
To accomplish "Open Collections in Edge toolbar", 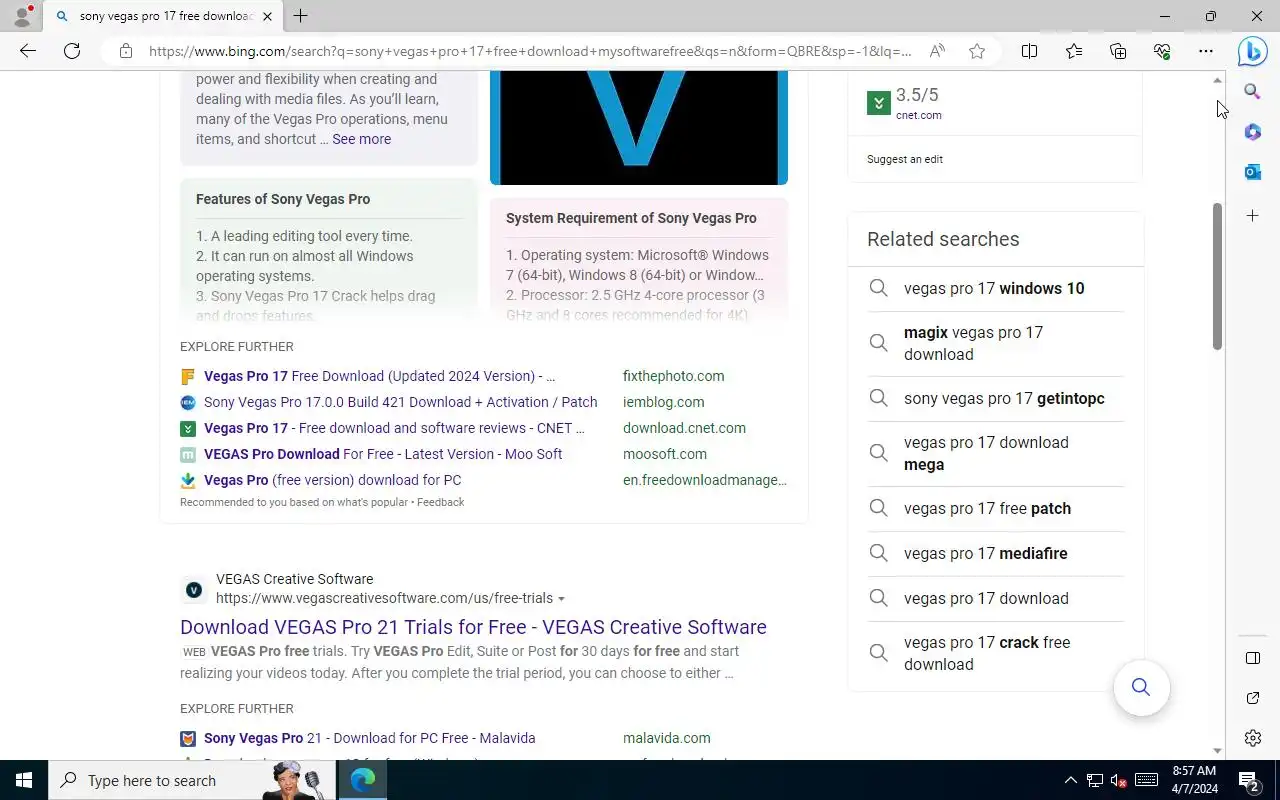I will [1118, 51].
